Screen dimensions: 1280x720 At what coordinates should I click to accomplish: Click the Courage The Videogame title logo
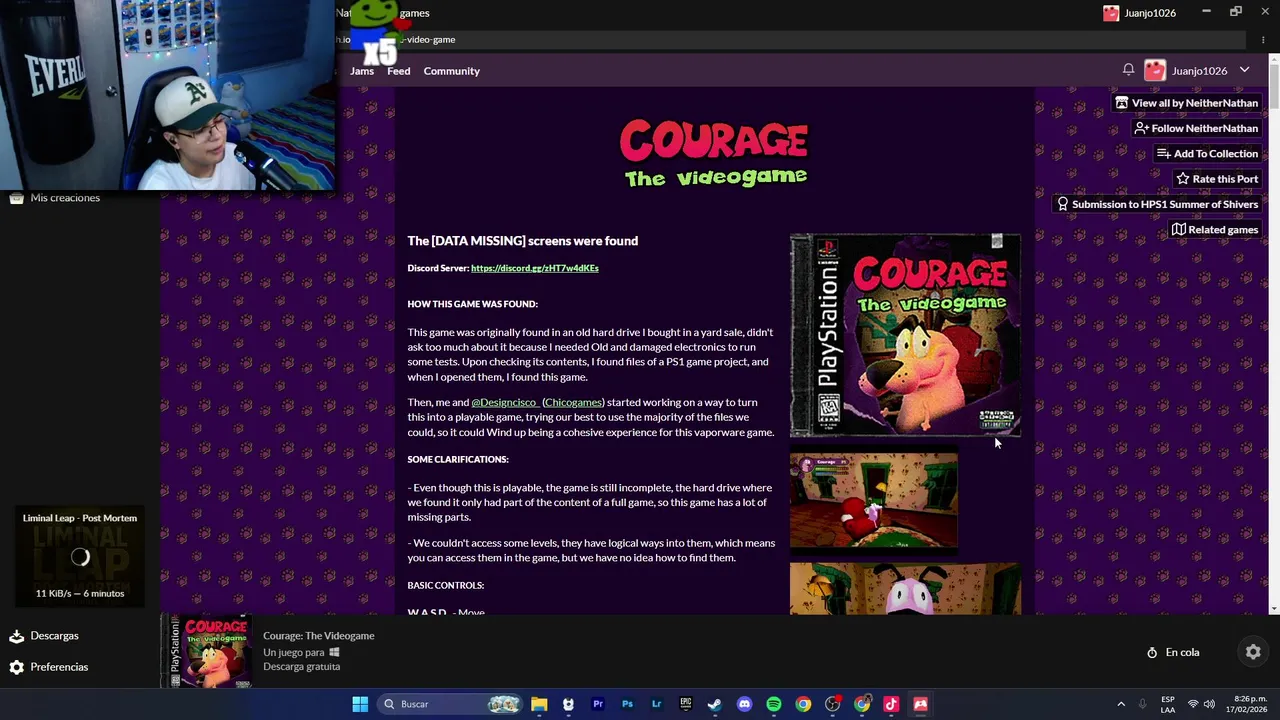pyautogui.click(x=714, y=155)
